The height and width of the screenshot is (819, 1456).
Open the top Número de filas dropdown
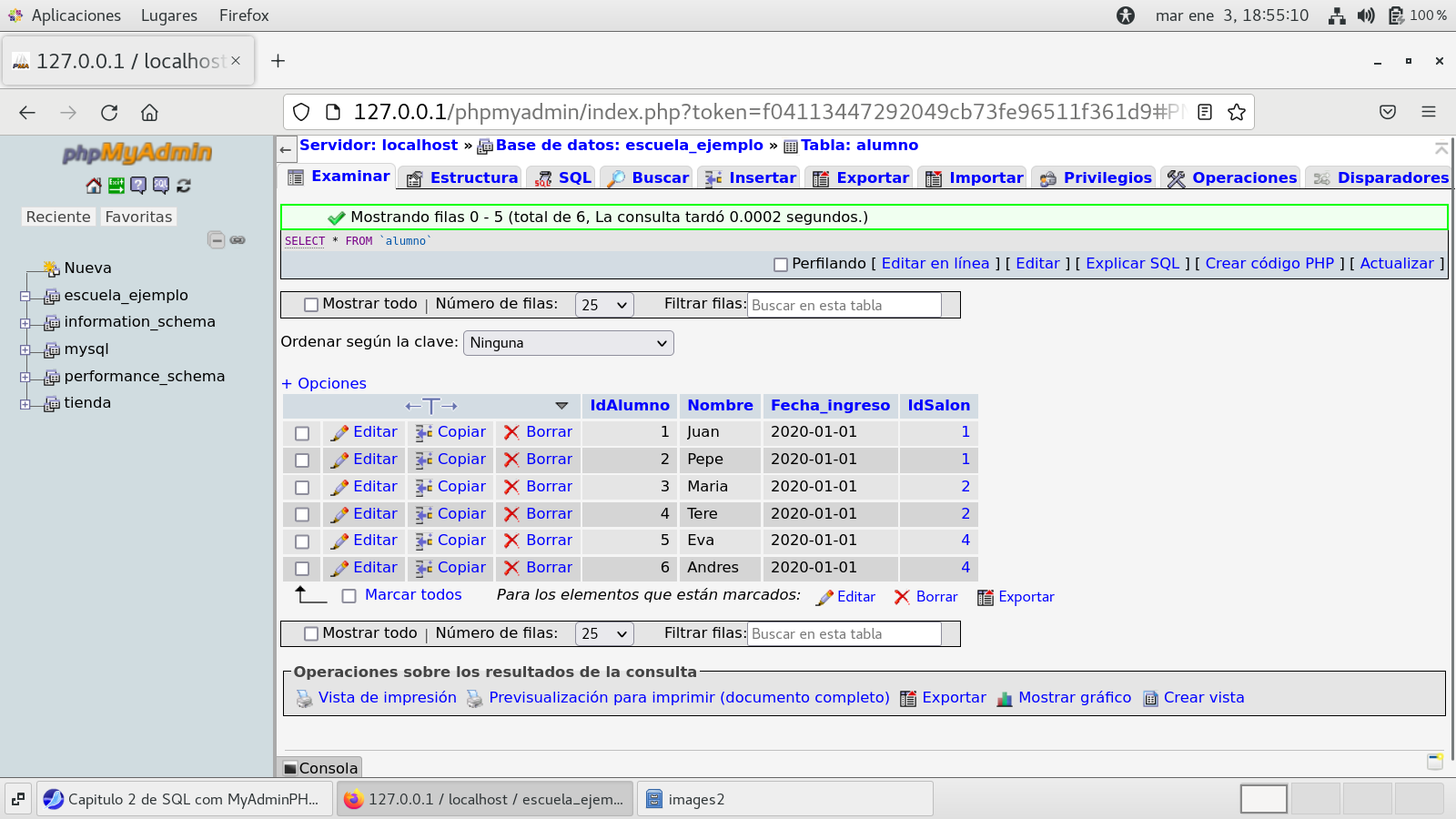click(604, 305)
